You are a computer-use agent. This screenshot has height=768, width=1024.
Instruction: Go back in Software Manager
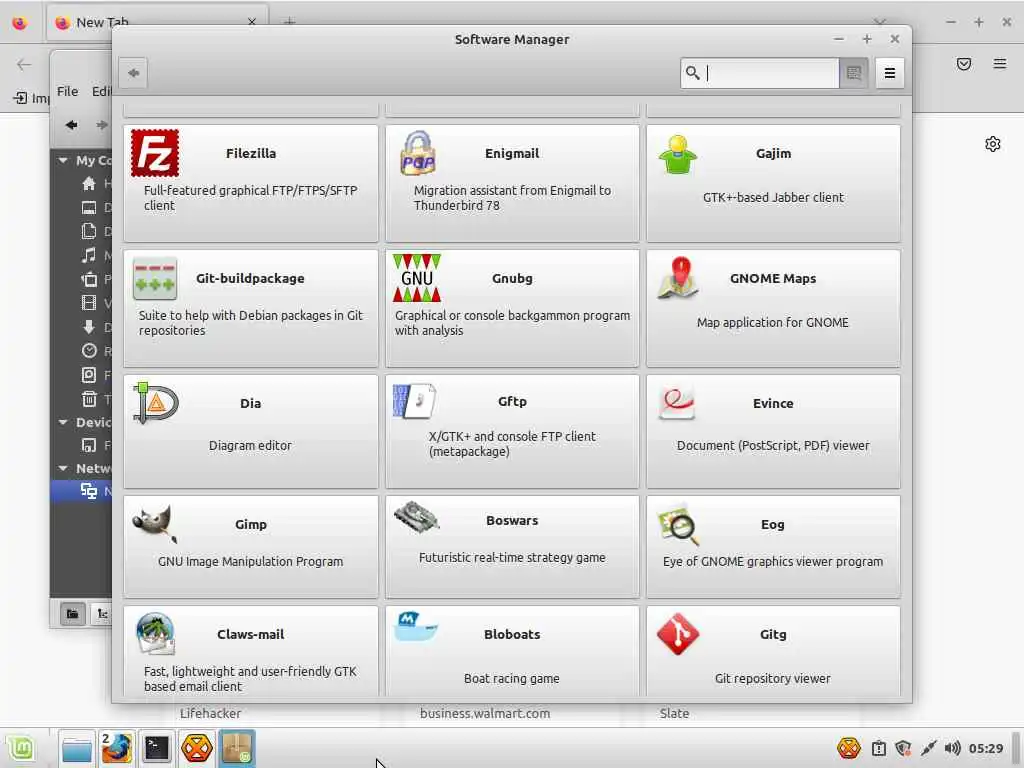[x=133, y=72]
